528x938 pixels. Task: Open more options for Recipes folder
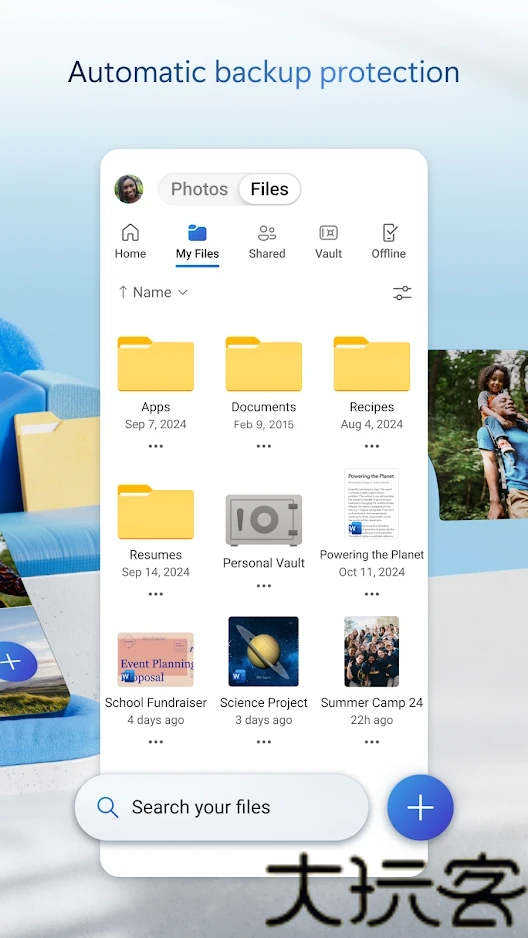tap(372, 446)
